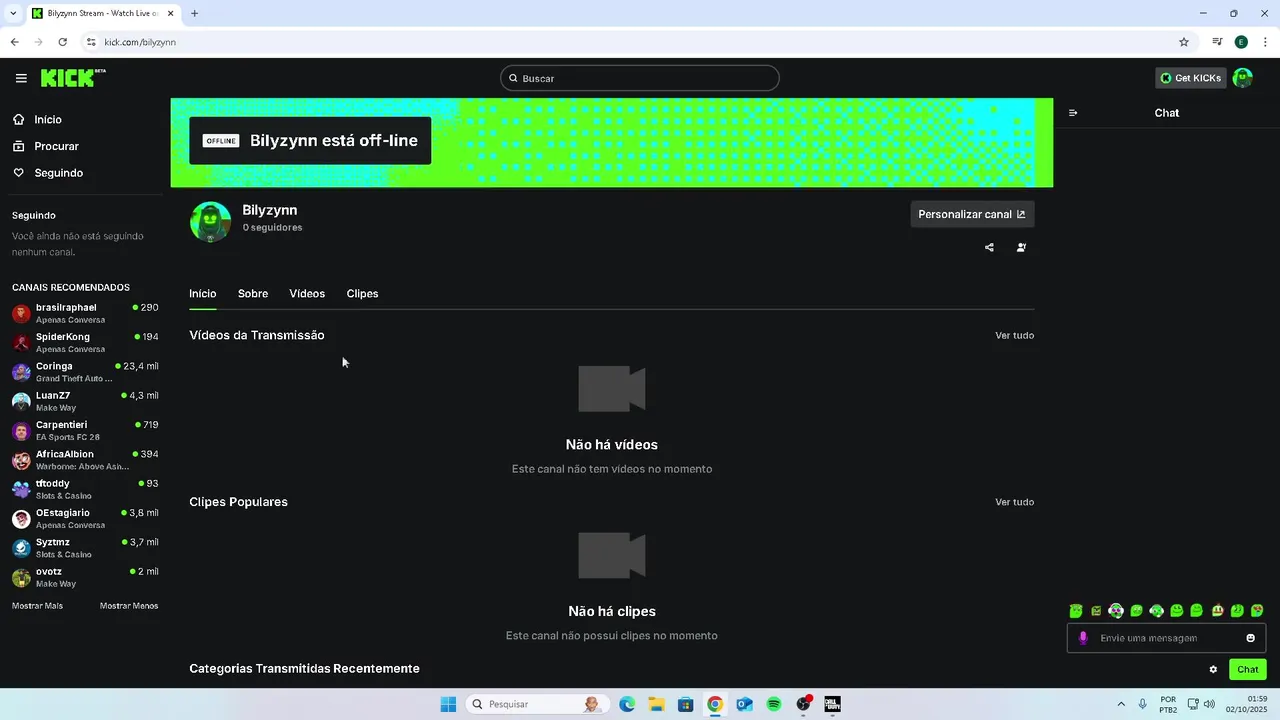Click the last emote in the chat row
This screenshot has width=1280, height=720.
(x=1257, y=611)
